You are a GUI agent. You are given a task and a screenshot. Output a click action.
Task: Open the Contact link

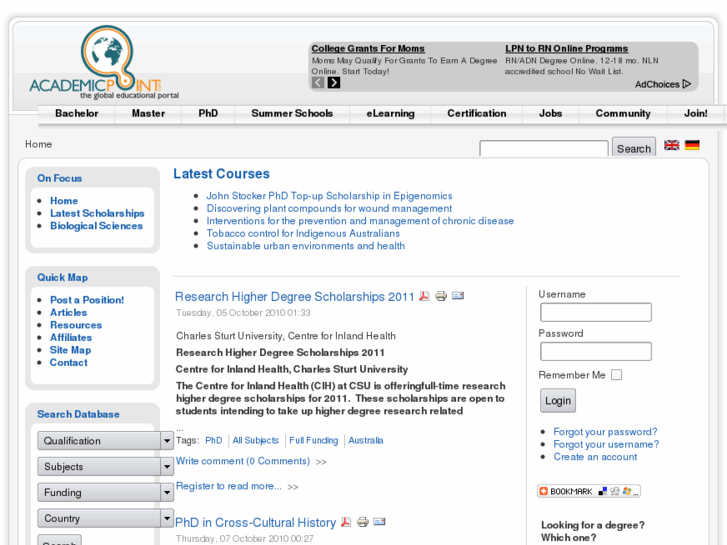click(69, 363)
